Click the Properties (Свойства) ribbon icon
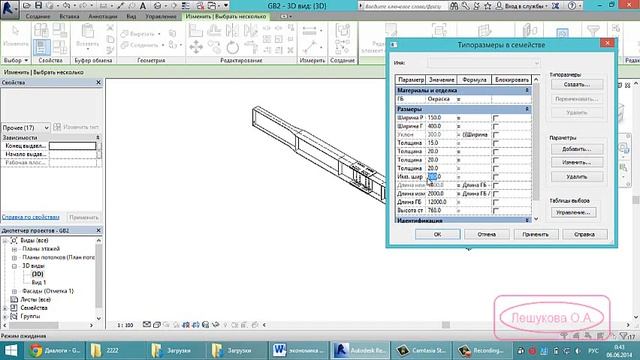The width and height of the screenshot is (640, 360). (x=42, y=47)
